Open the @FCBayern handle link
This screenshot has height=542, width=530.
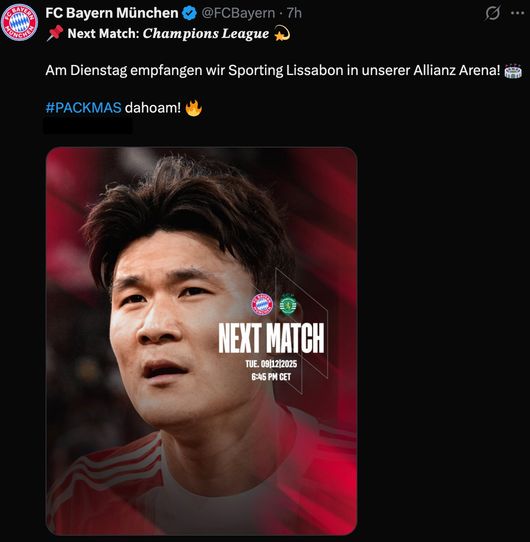(x=238, y=13)
